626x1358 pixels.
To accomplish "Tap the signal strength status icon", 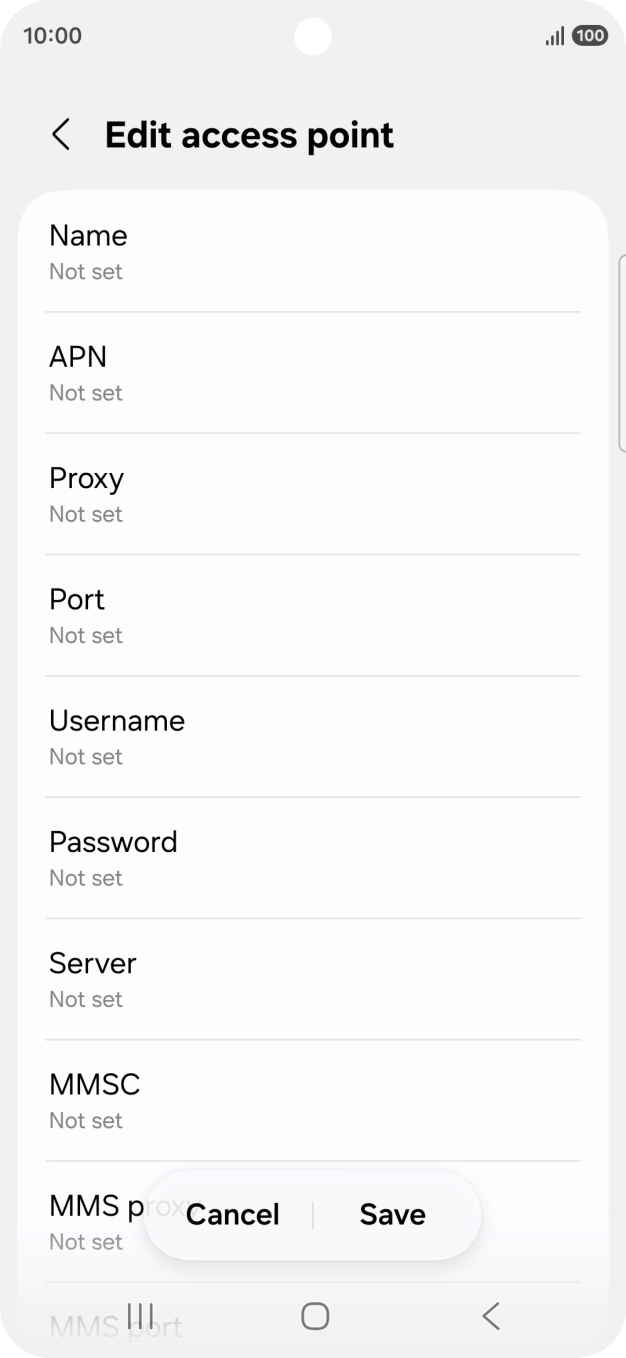I will pos(554,36).
